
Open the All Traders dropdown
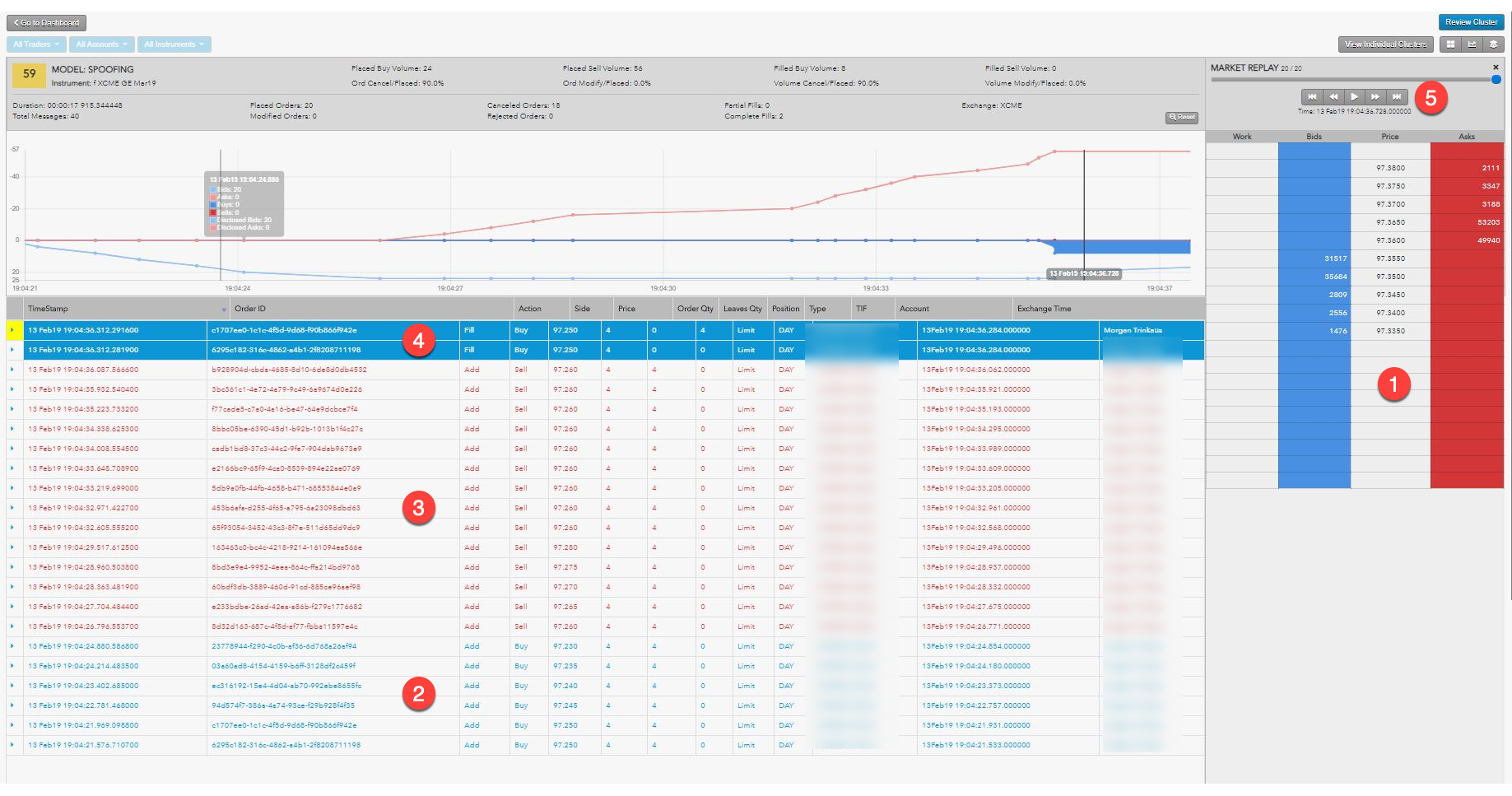(x=36, y=44)
